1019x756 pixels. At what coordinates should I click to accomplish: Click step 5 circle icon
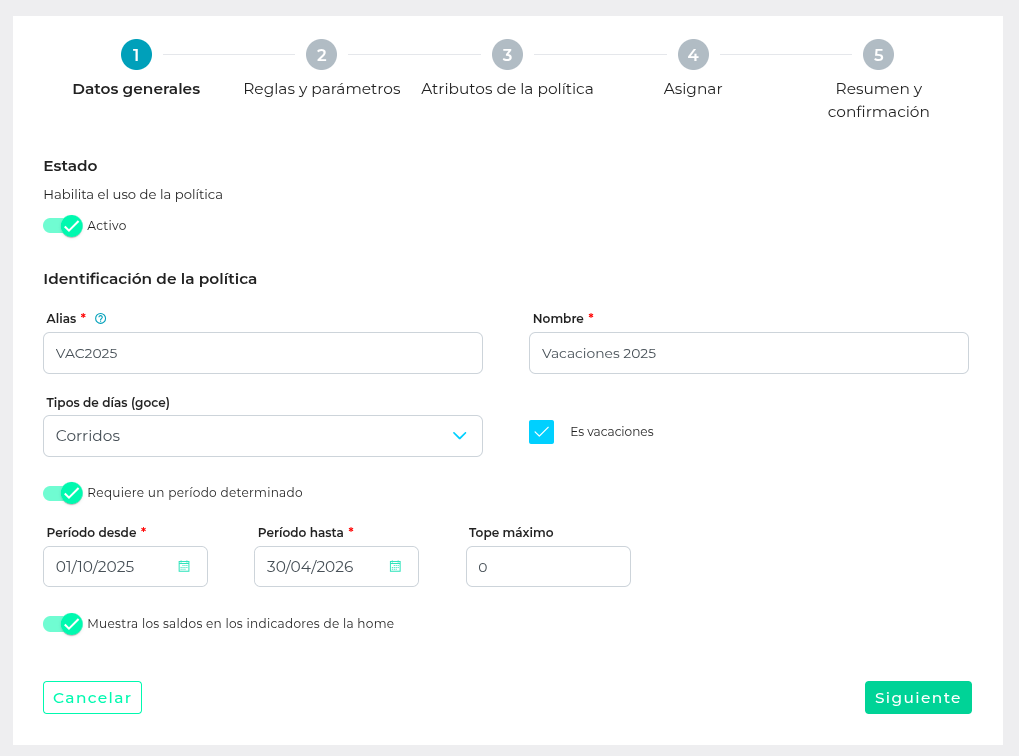(878, 55)
